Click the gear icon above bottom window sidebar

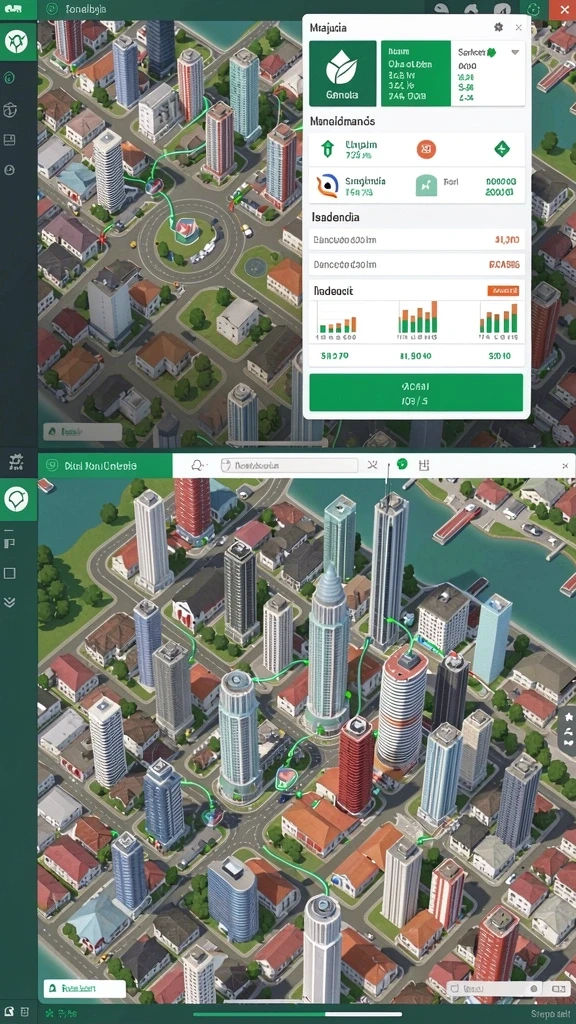point(14,463)
